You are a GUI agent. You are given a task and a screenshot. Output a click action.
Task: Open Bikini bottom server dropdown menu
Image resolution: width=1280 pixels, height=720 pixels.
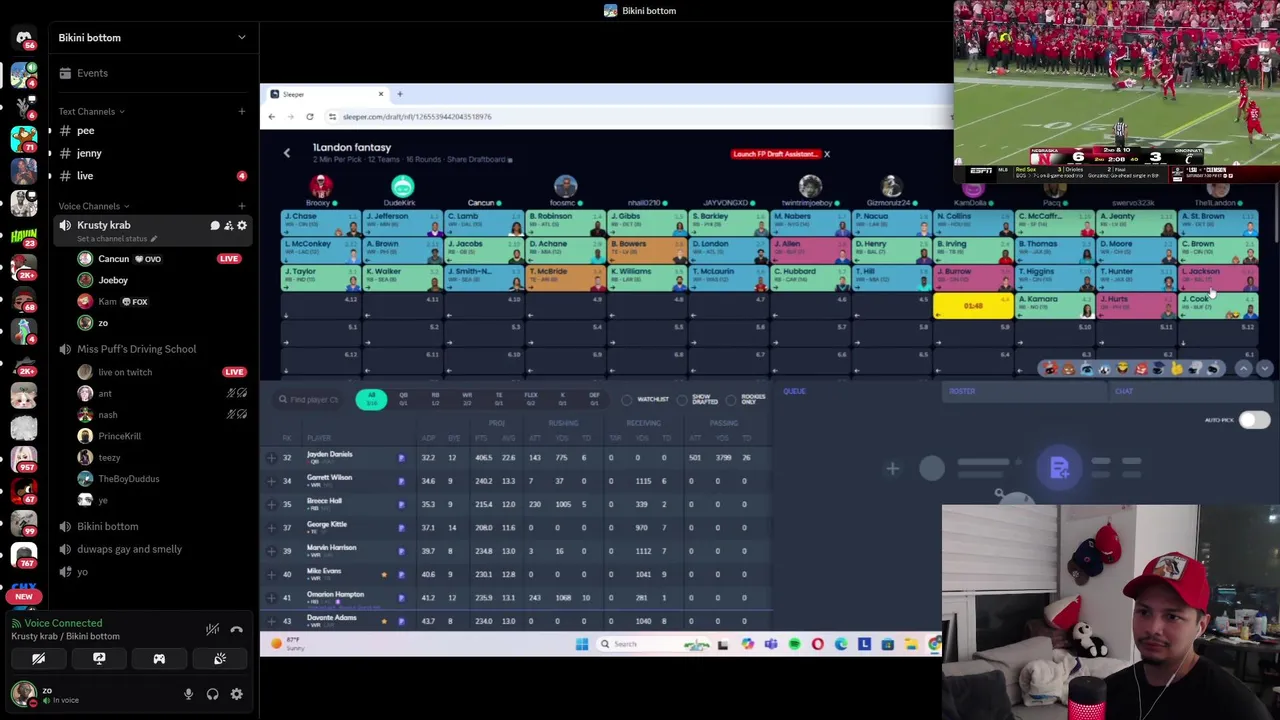tap(241, 38)
